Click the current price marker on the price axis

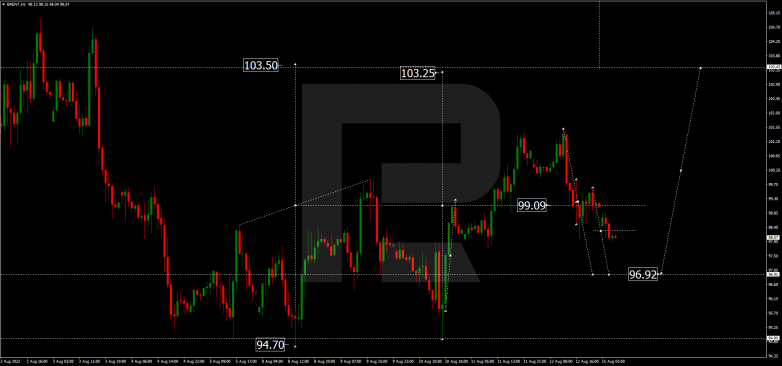click(x=774, y=238)
